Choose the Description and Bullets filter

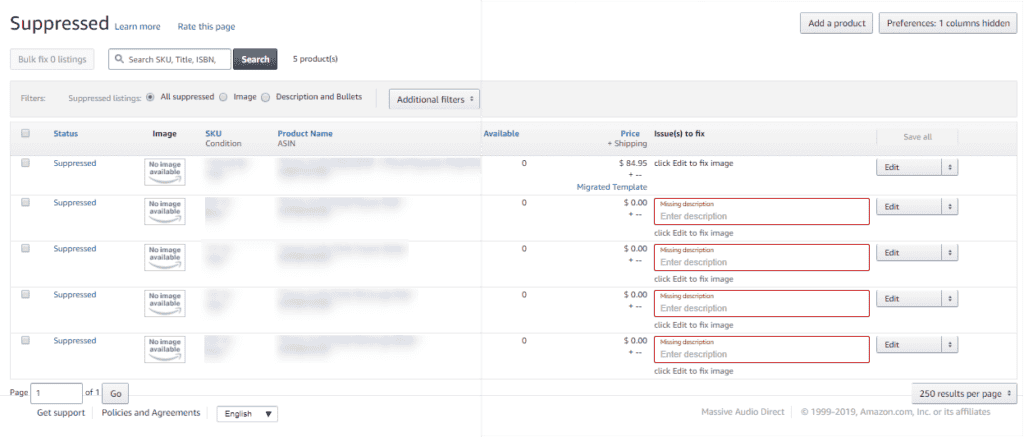(x=266, y=98)
